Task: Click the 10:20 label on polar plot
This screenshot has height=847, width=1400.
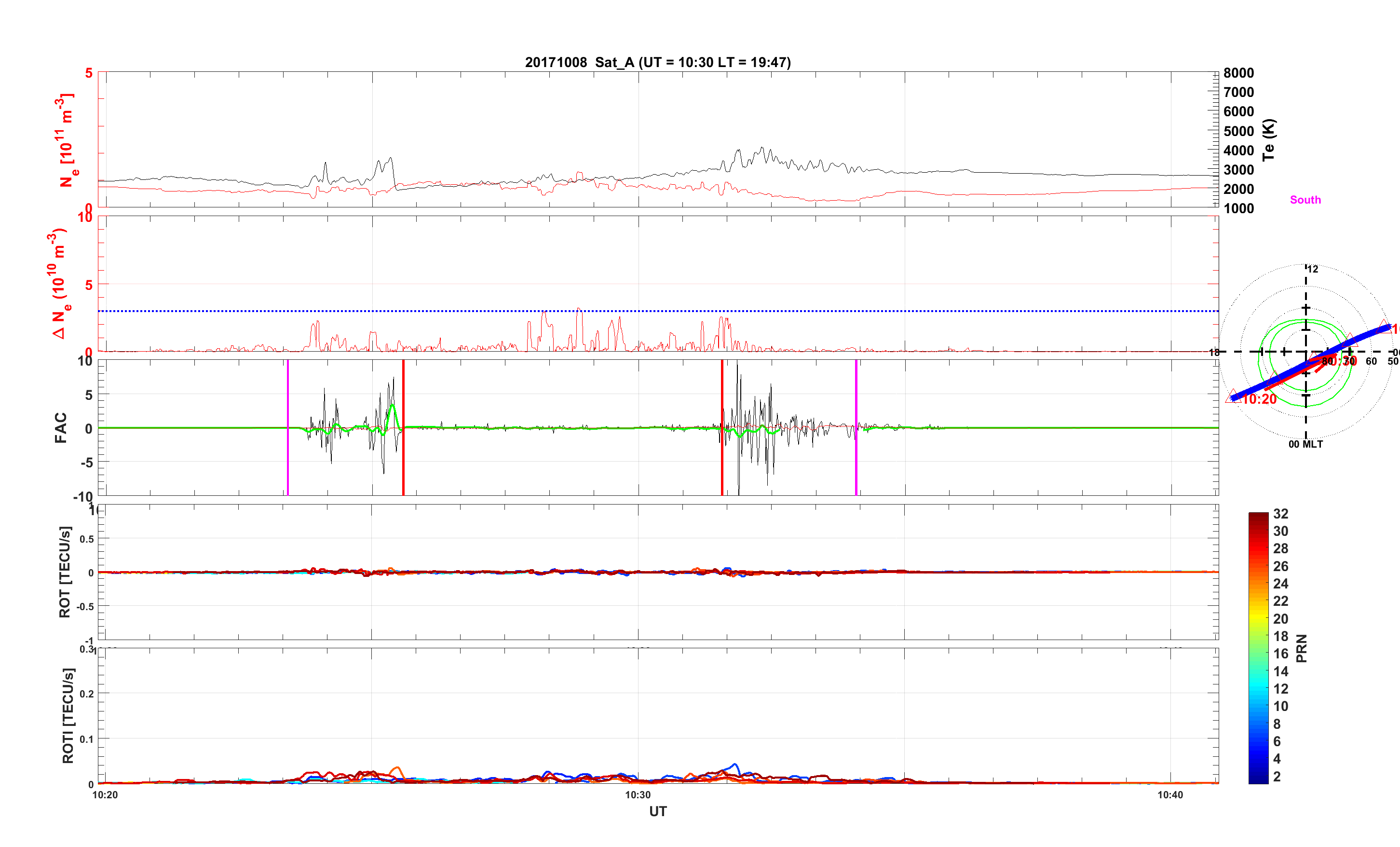Action: coord(1259,400)
